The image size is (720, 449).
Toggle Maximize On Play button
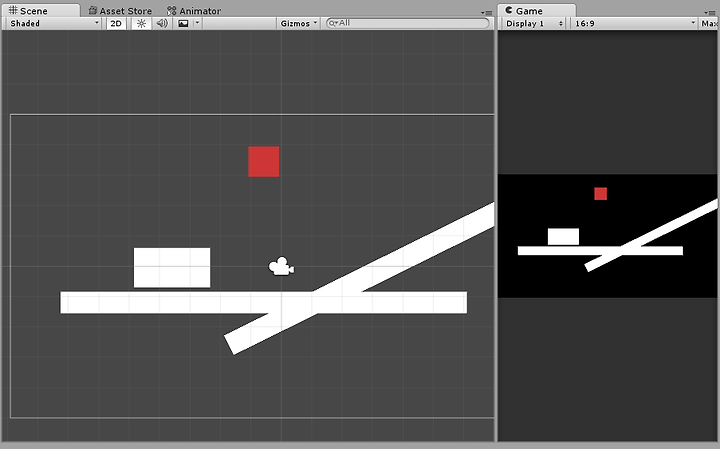(x=709, y=23)
